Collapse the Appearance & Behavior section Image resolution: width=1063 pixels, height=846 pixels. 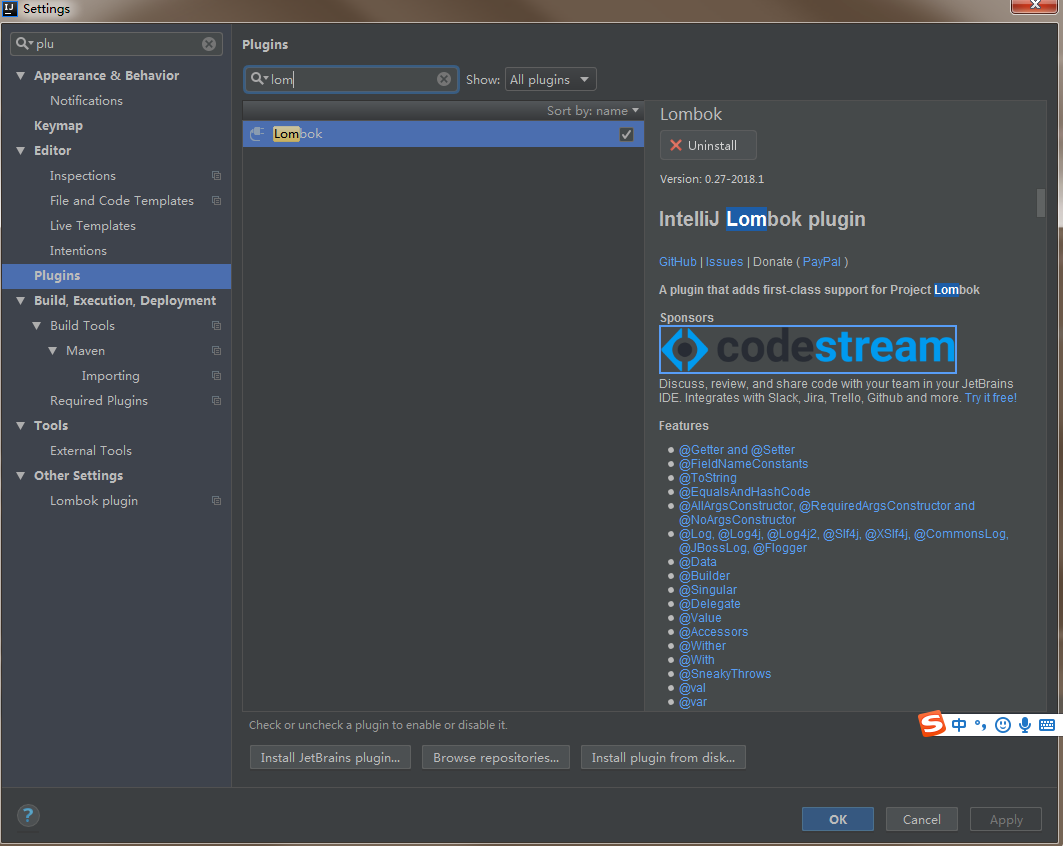(20, 75)
